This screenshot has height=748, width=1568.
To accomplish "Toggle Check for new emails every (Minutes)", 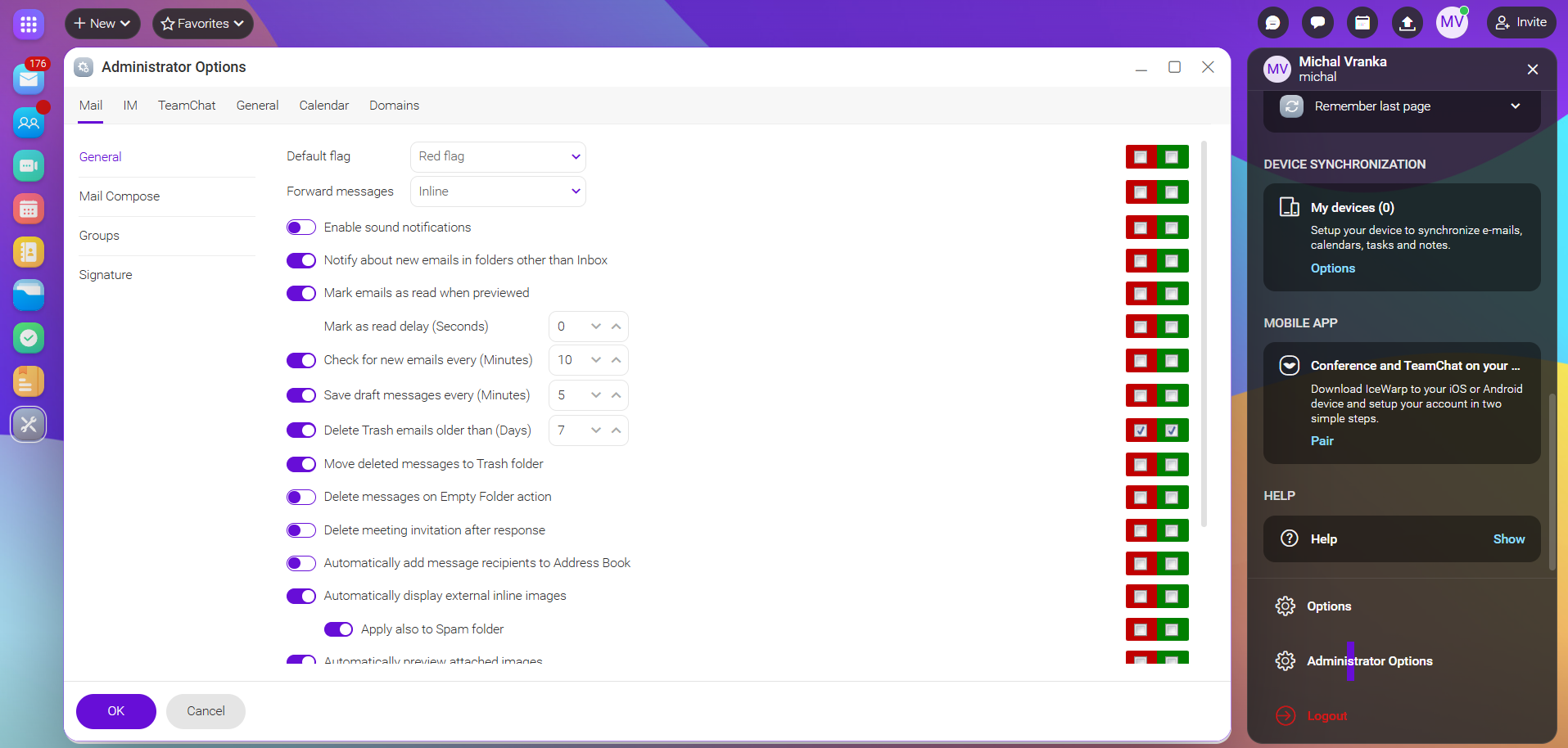I will click(301, 360).
